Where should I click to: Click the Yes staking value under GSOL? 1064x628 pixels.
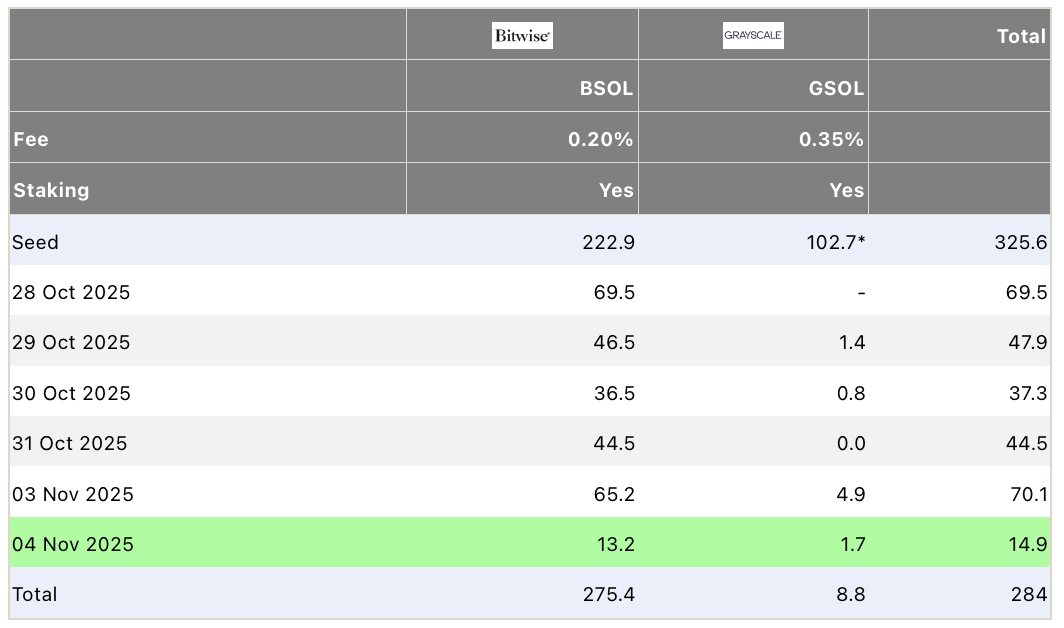click(x=847, y=190)
